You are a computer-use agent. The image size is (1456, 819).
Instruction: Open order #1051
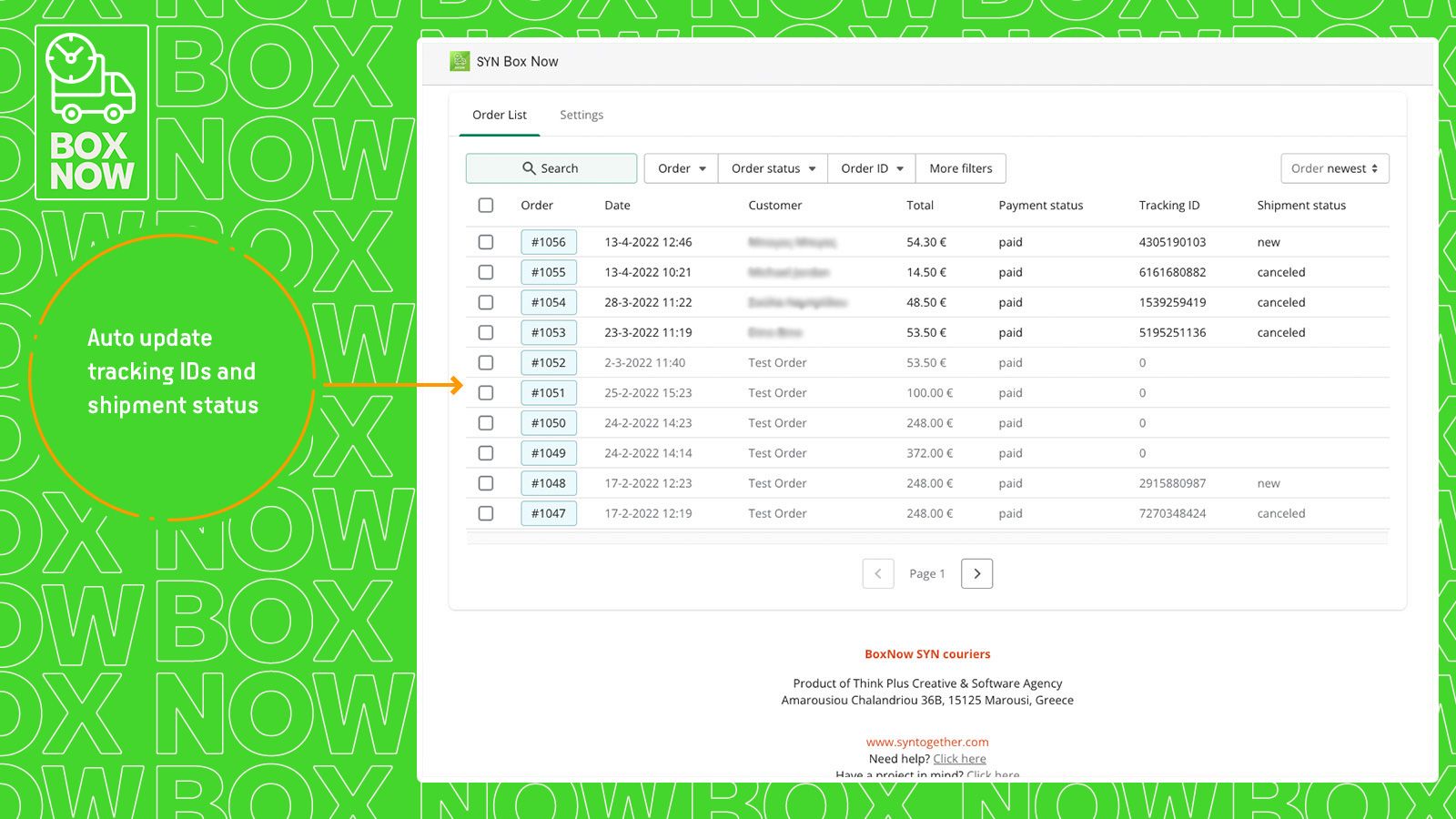tap(549, 392)
